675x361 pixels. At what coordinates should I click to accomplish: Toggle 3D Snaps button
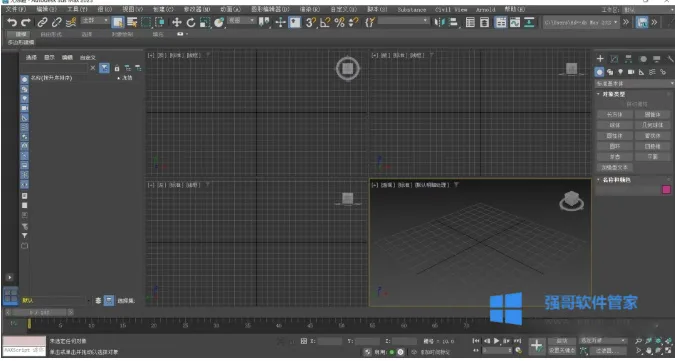coord(310,22)
